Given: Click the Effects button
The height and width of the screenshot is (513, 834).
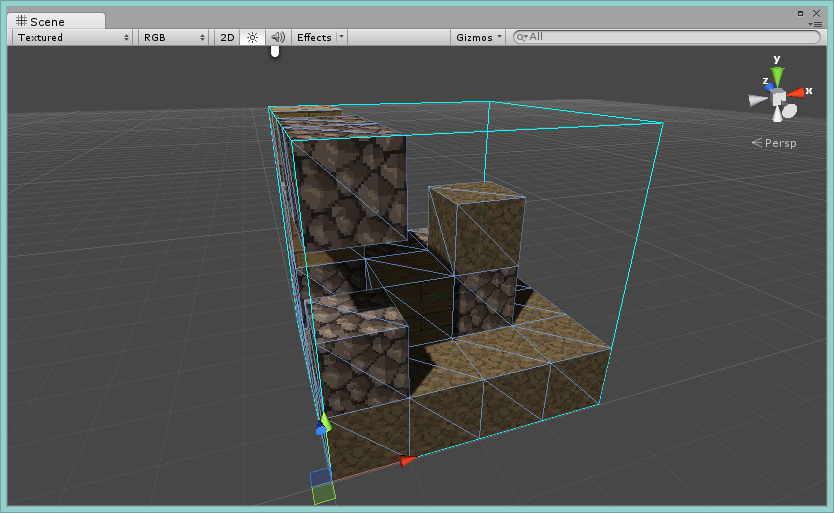Looking at the screenshot, I should (x=314, y=37).
